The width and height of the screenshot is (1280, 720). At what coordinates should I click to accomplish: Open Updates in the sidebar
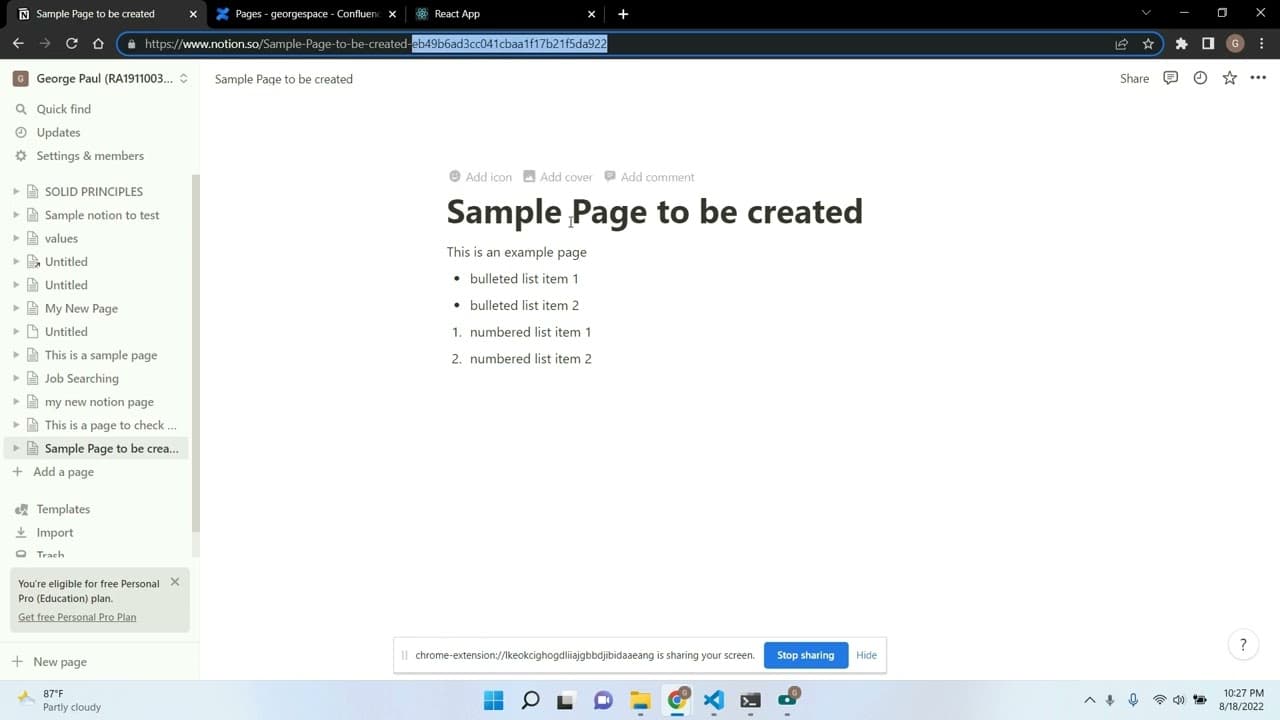tap(58, 132)
